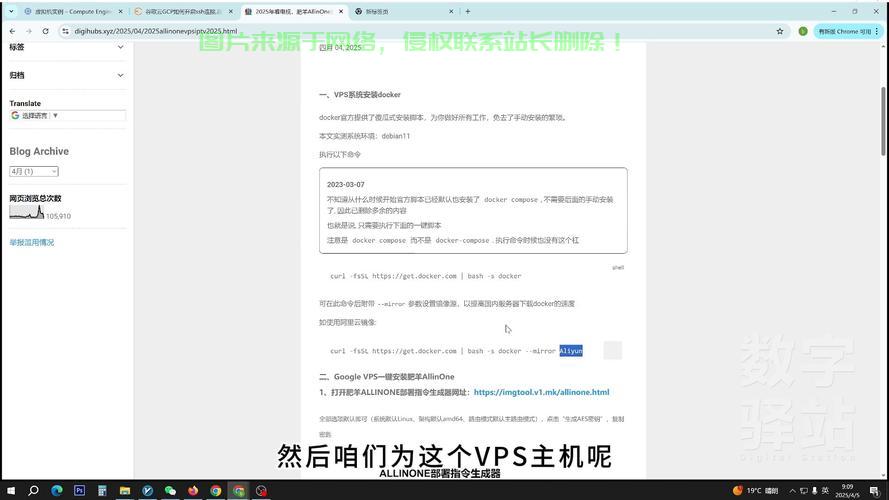889x500 pixels.
Task: Click the highlighted Aliyun text
Action: tap(571, 351)
